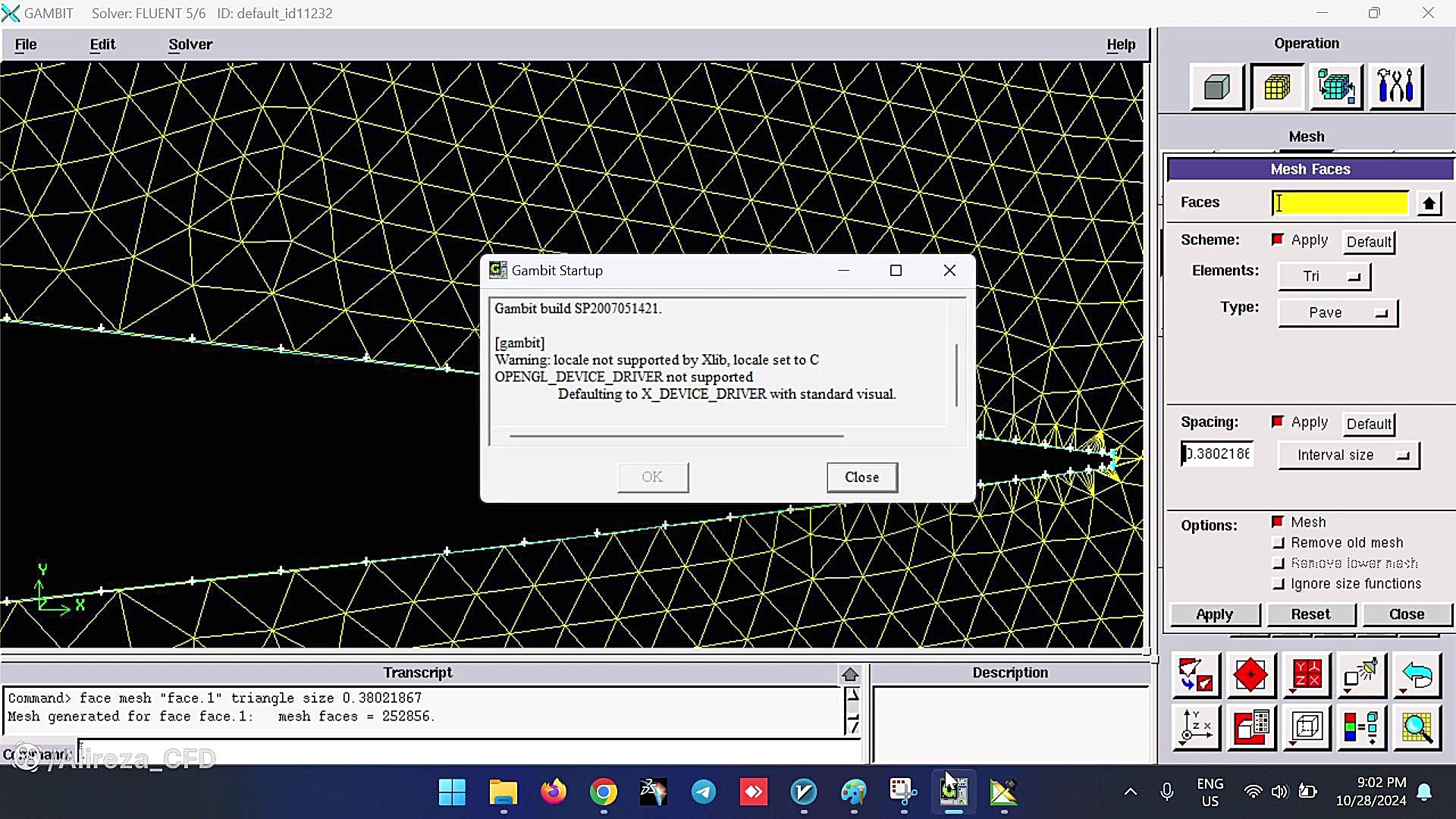
Task: Toggle the Scheme Apply checkbox
Action: [1278, 240]
